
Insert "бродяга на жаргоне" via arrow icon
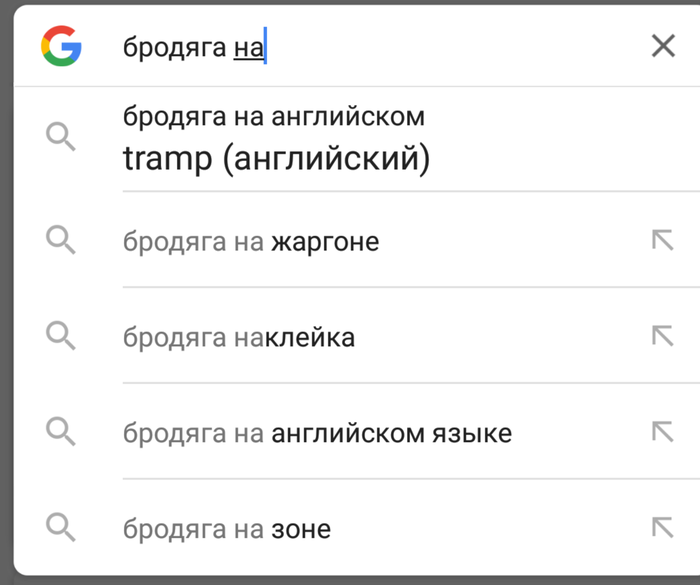click(x=662, y=240)
